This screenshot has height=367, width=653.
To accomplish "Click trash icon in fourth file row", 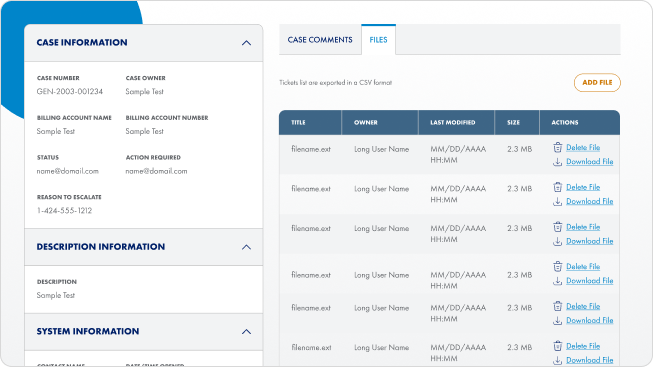I will coord(558,267).
